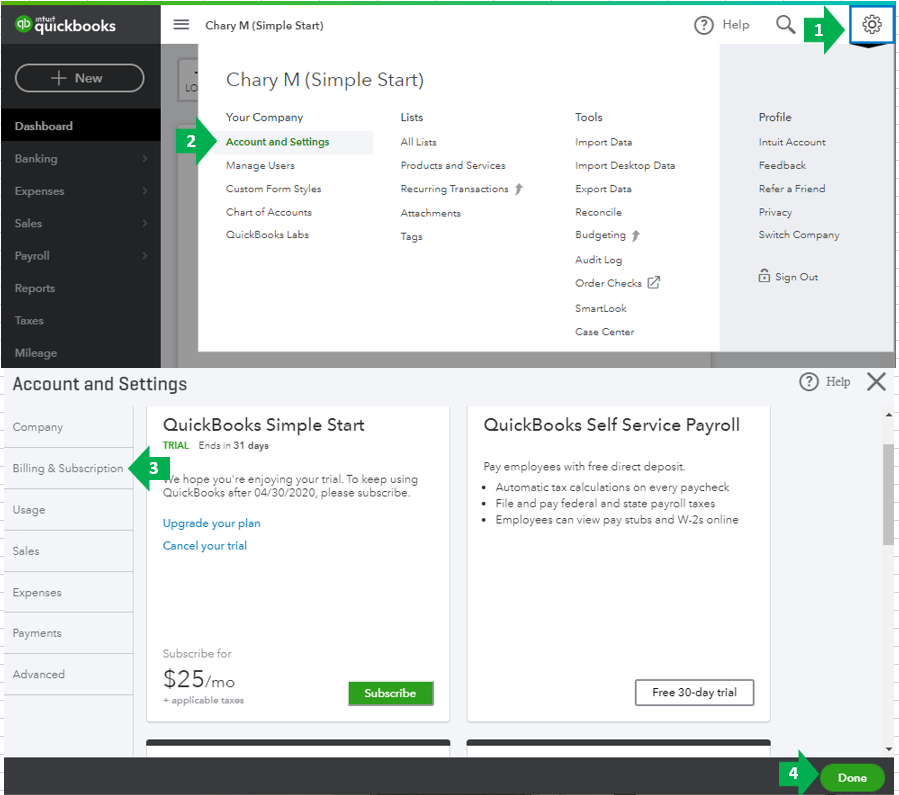The width and height of the screenshot is (899, 795).
Task: Open All Lists
Action: (419, 142)
